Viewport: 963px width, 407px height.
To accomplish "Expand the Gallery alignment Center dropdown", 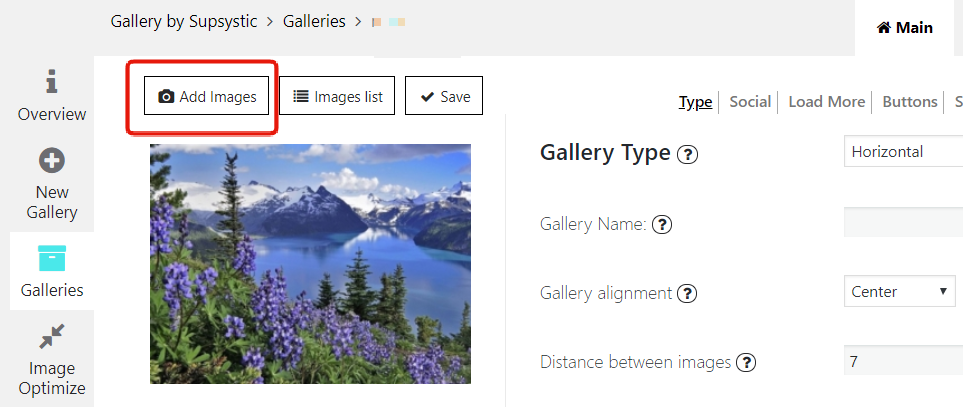I will [899, 291].
